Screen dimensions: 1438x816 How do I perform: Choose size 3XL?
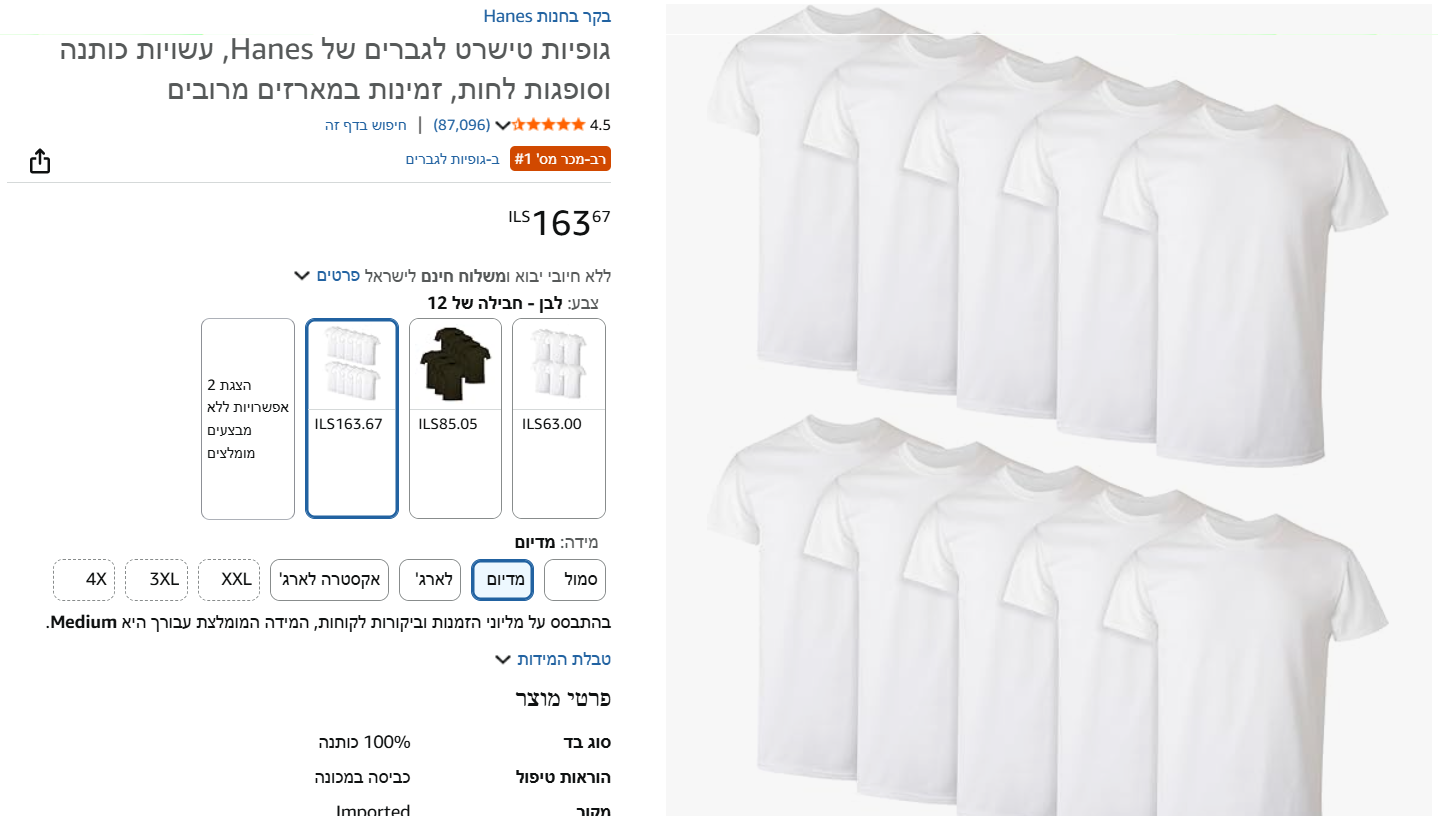tap(157, 580)
